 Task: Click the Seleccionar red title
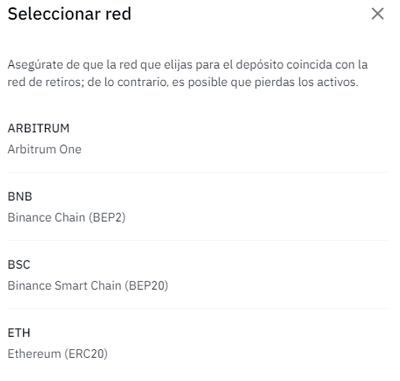(x=69, y=14)
